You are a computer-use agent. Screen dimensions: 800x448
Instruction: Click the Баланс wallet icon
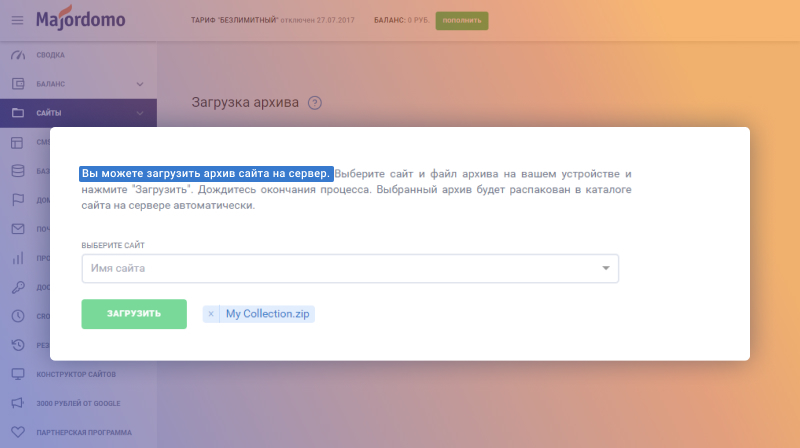click(x=17, y=83)
